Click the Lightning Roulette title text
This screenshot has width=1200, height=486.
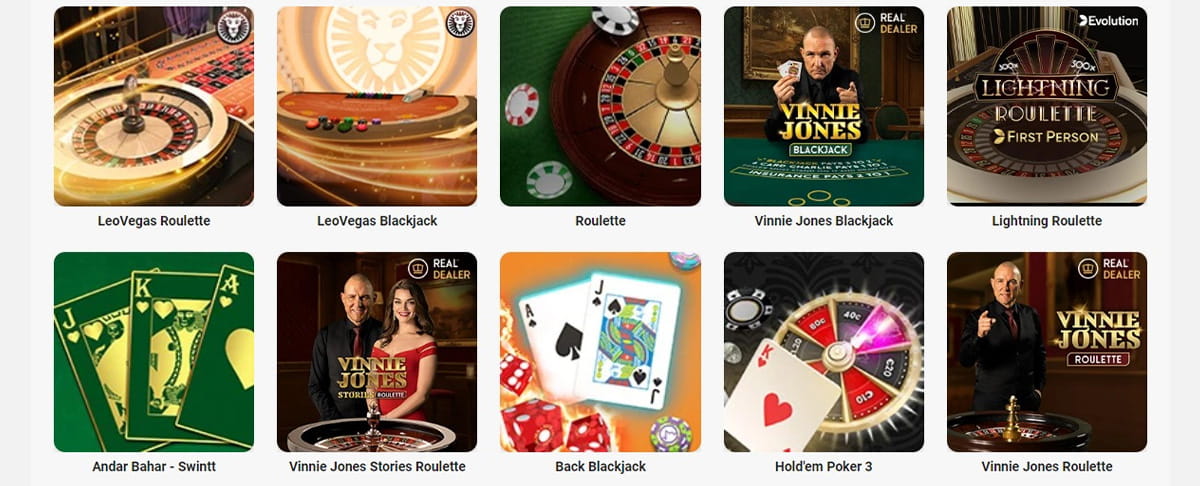coord(1047,220)
